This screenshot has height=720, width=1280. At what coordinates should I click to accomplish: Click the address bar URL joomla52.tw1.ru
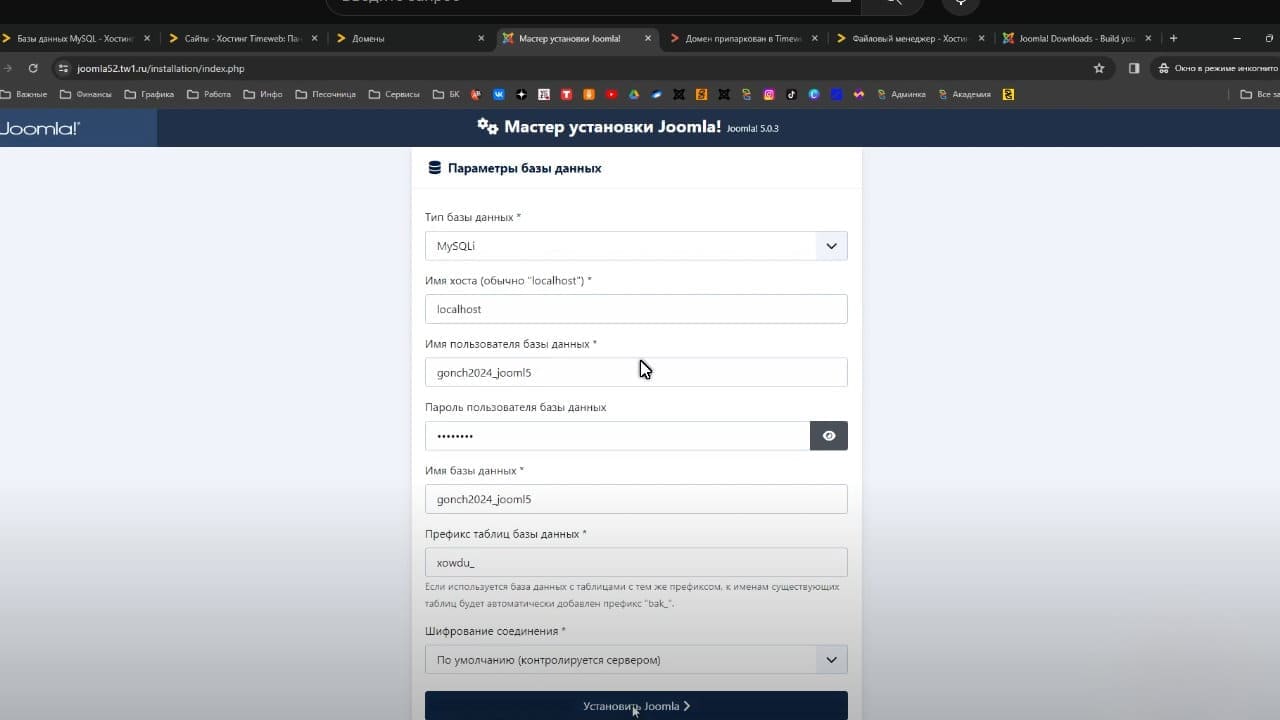tap(161, 68)
